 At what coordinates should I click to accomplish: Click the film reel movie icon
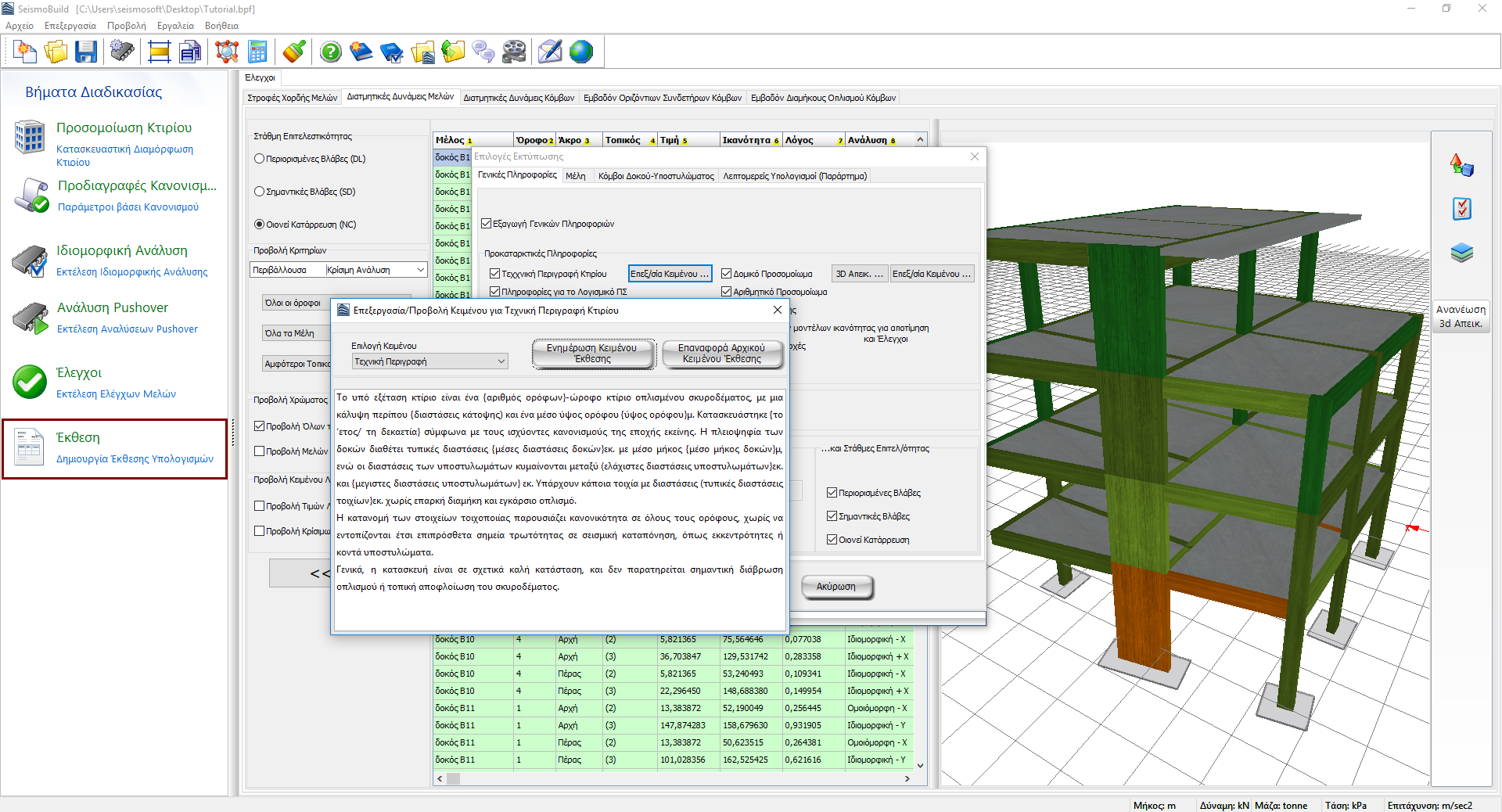tap(514, 52)
